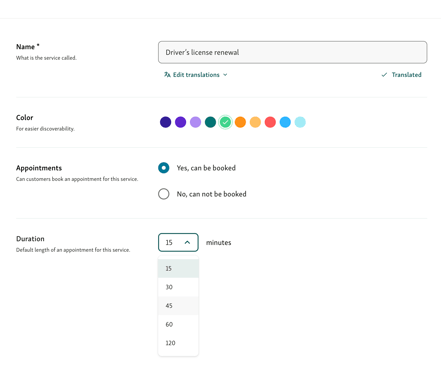
Task: Click the checked green color swatch
Action: click(x=225, y=122)
